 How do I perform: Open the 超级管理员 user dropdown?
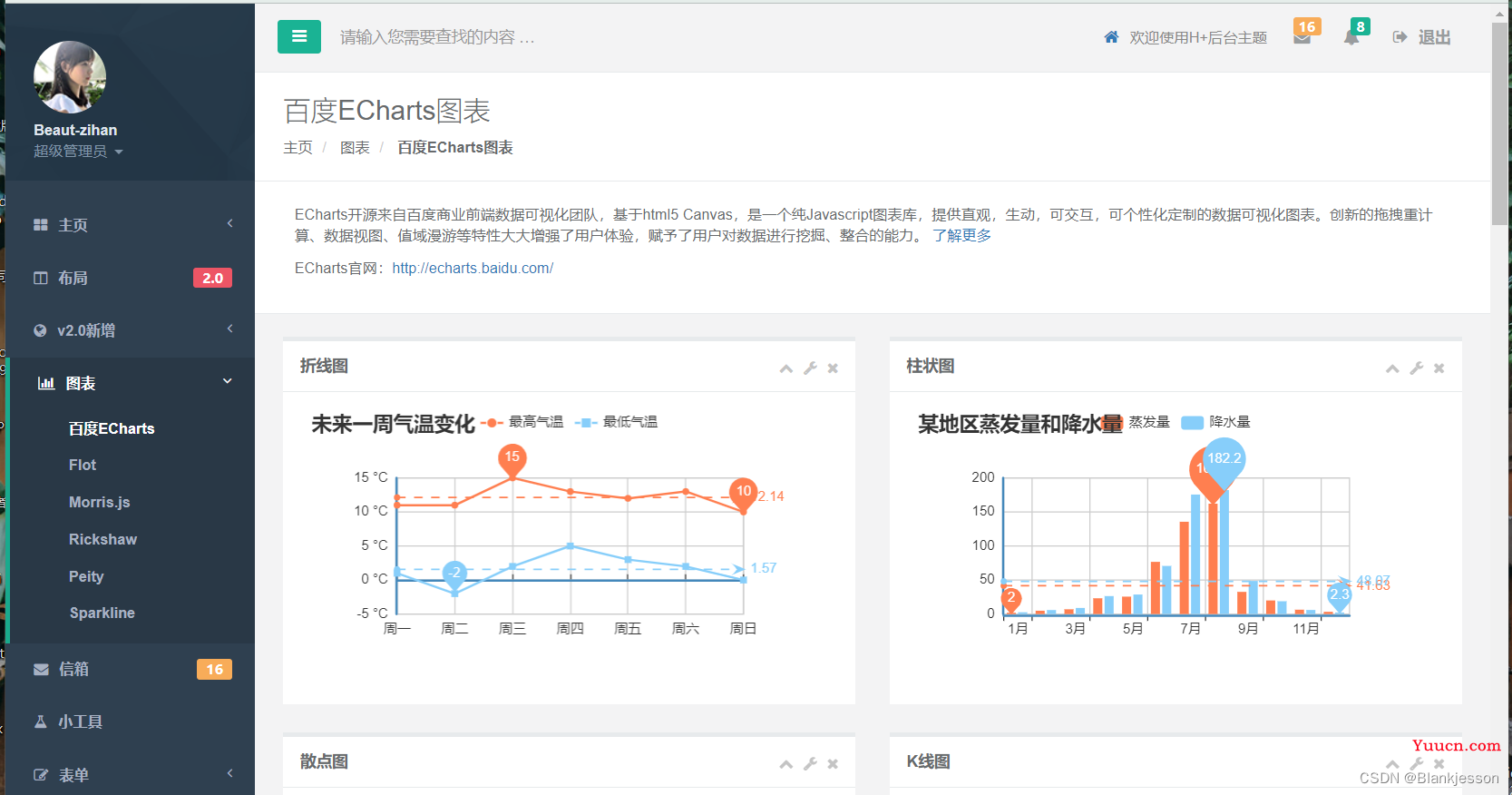(78, 152)
